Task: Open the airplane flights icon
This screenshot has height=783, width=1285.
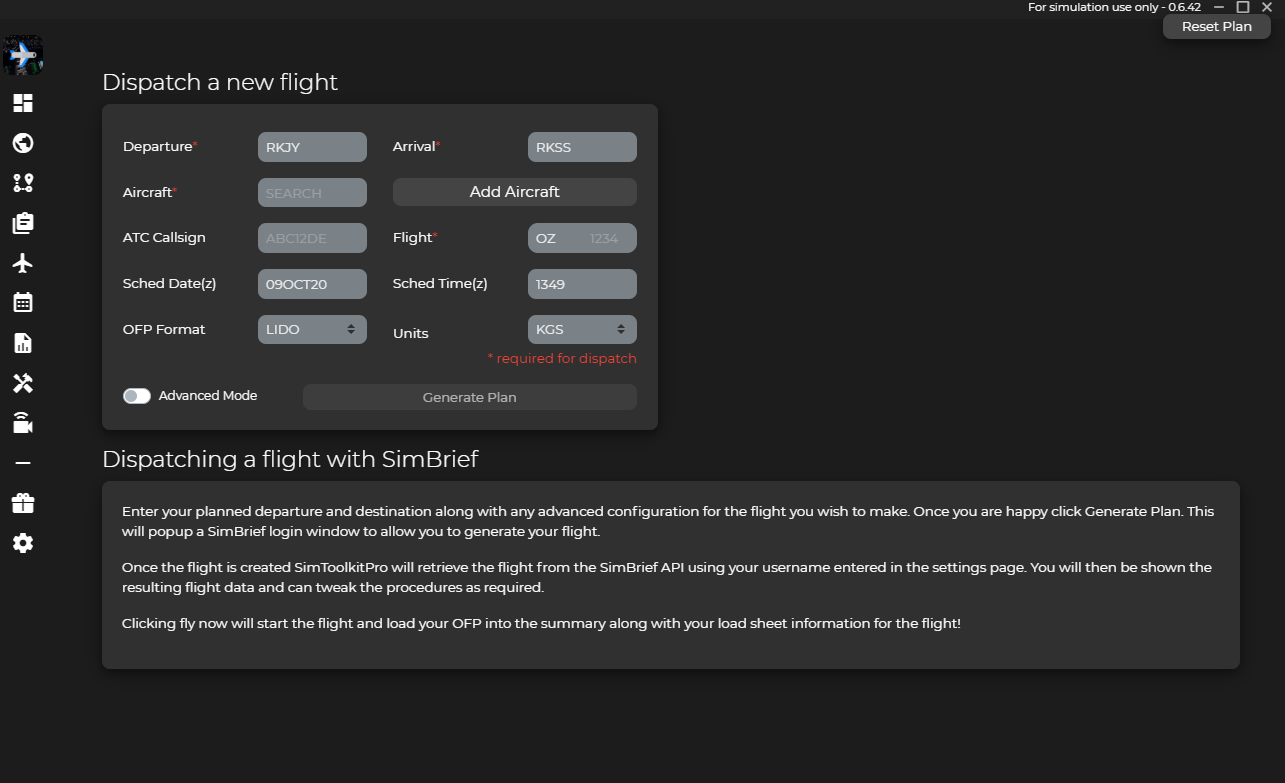Action: pos(23,263)
